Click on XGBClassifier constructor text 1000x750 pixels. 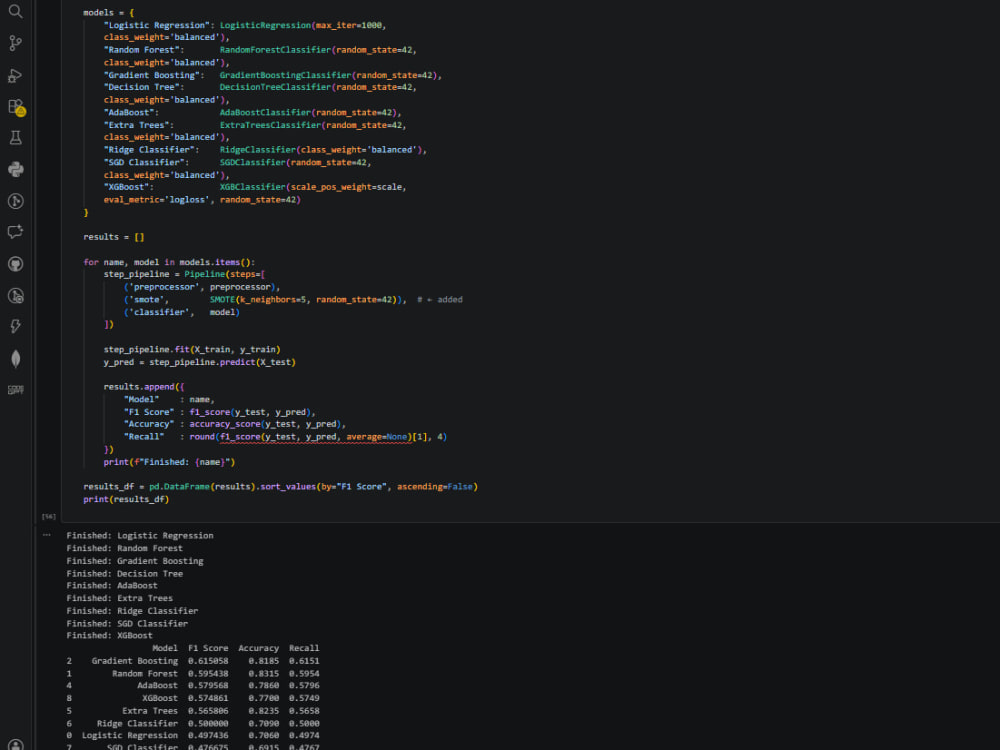[311, 188]
